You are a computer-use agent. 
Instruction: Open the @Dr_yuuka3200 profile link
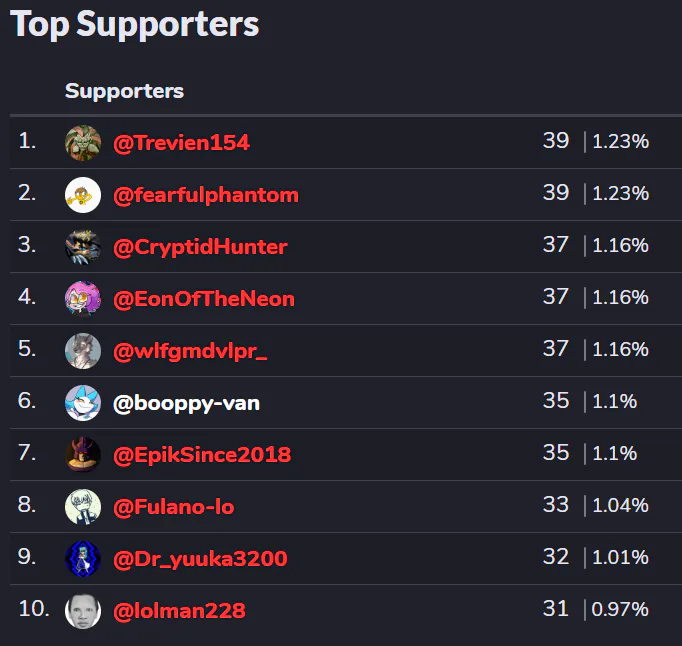pos(200,559)
